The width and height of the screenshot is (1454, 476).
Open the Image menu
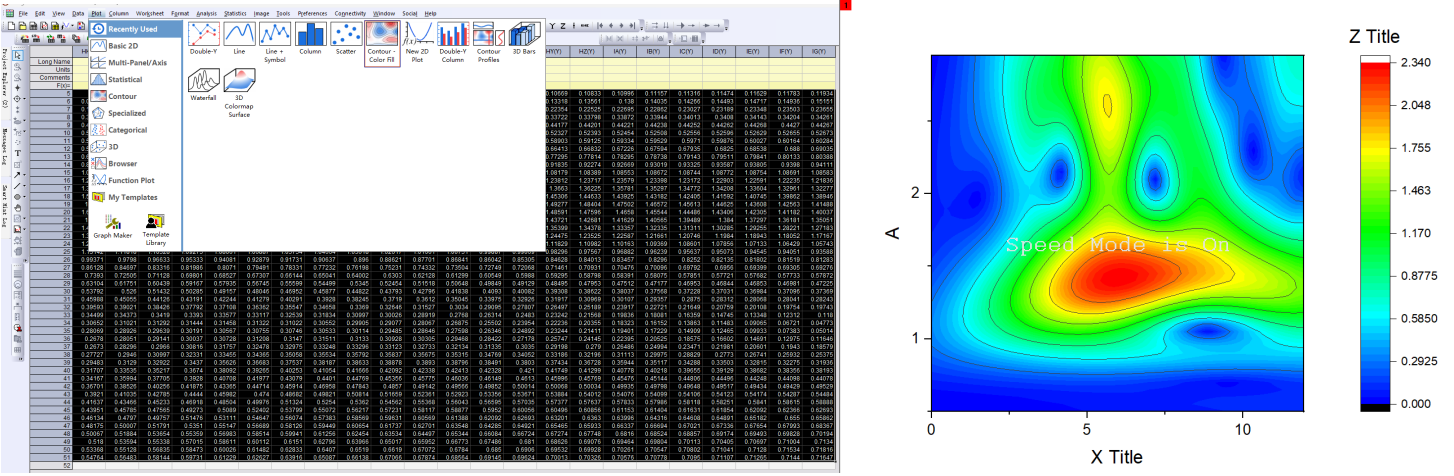263,13
